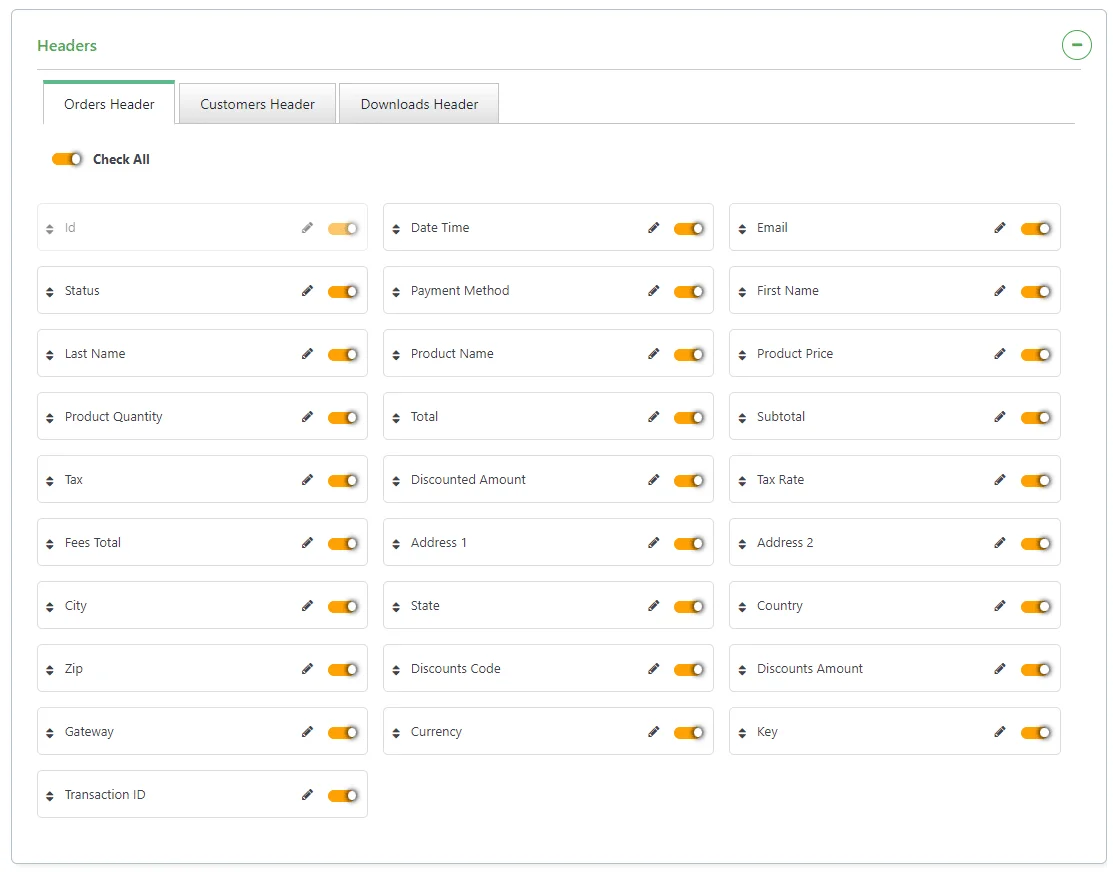Click the up-down arrows next to Address 2
The height and width of the screenshot is (872, 1113).
(x=742, y=544)
